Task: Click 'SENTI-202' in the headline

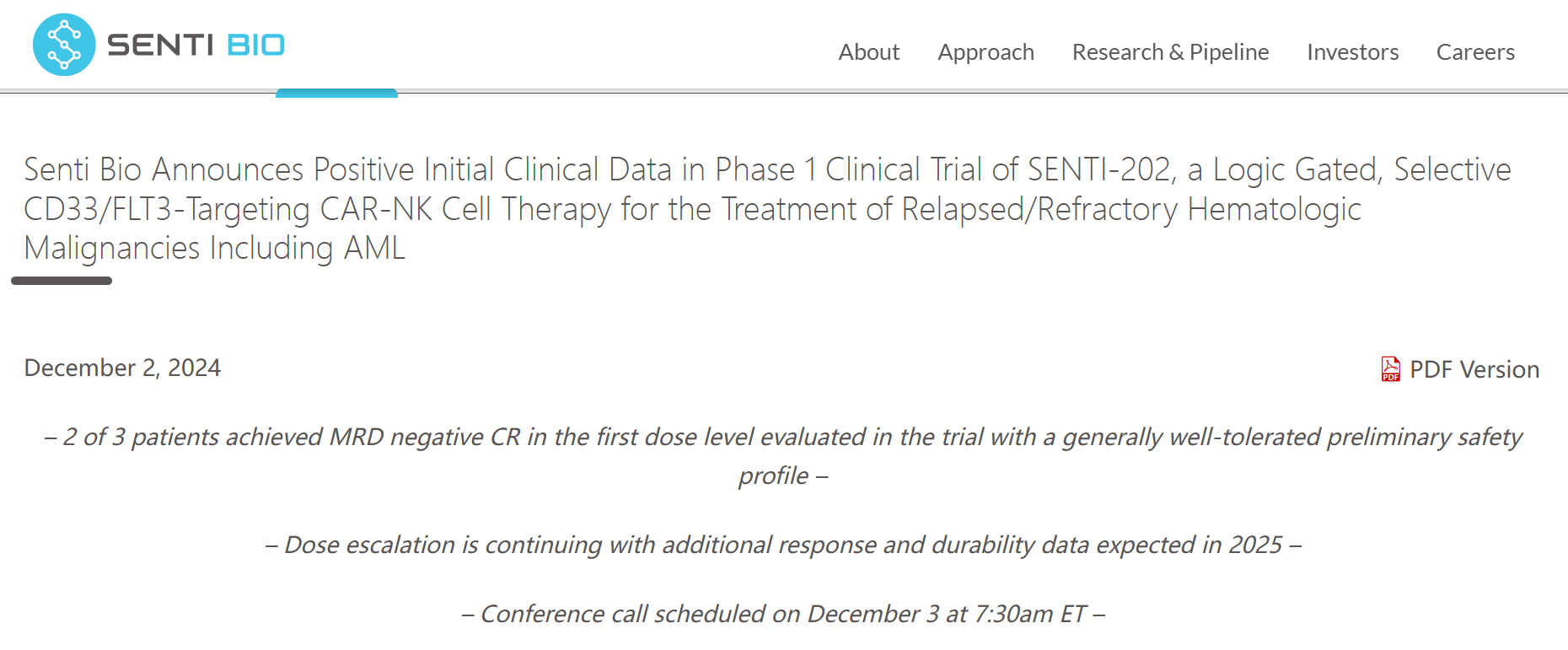Action: pyautogui.click(x=1101, y=169)
